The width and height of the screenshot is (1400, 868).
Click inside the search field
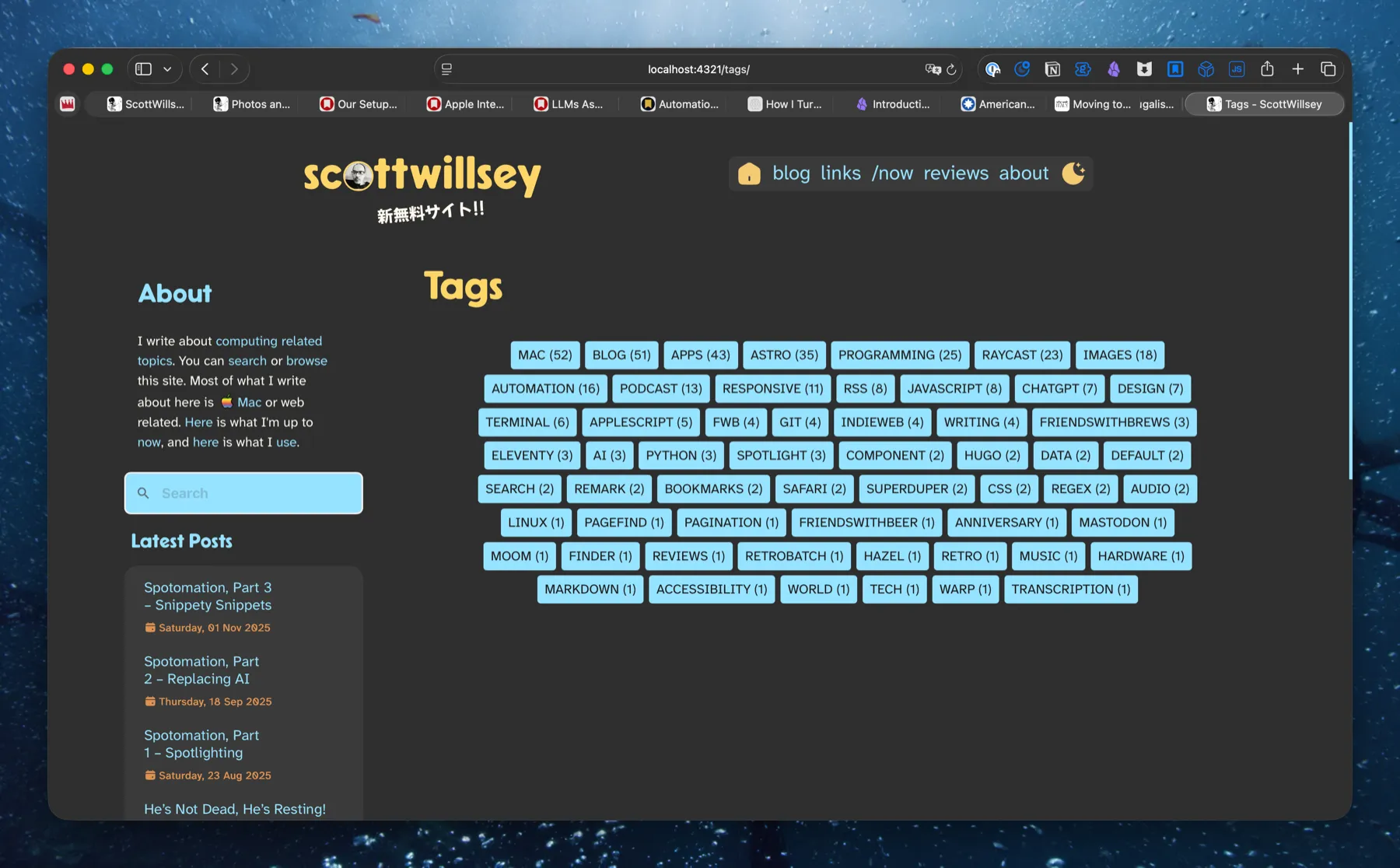click(x=243, y=492)
